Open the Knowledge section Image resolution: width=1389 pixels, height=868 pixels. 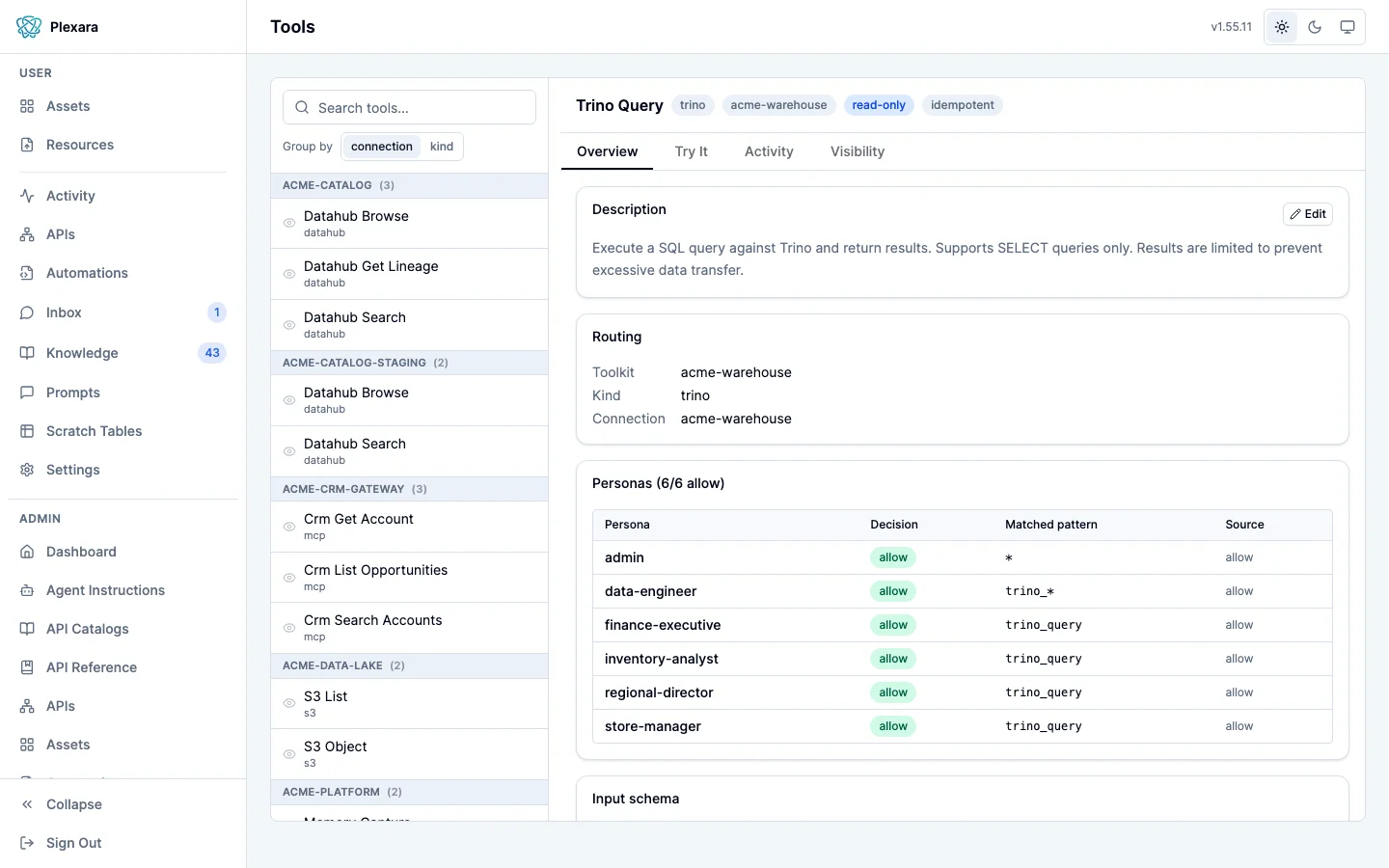(123, 353)
